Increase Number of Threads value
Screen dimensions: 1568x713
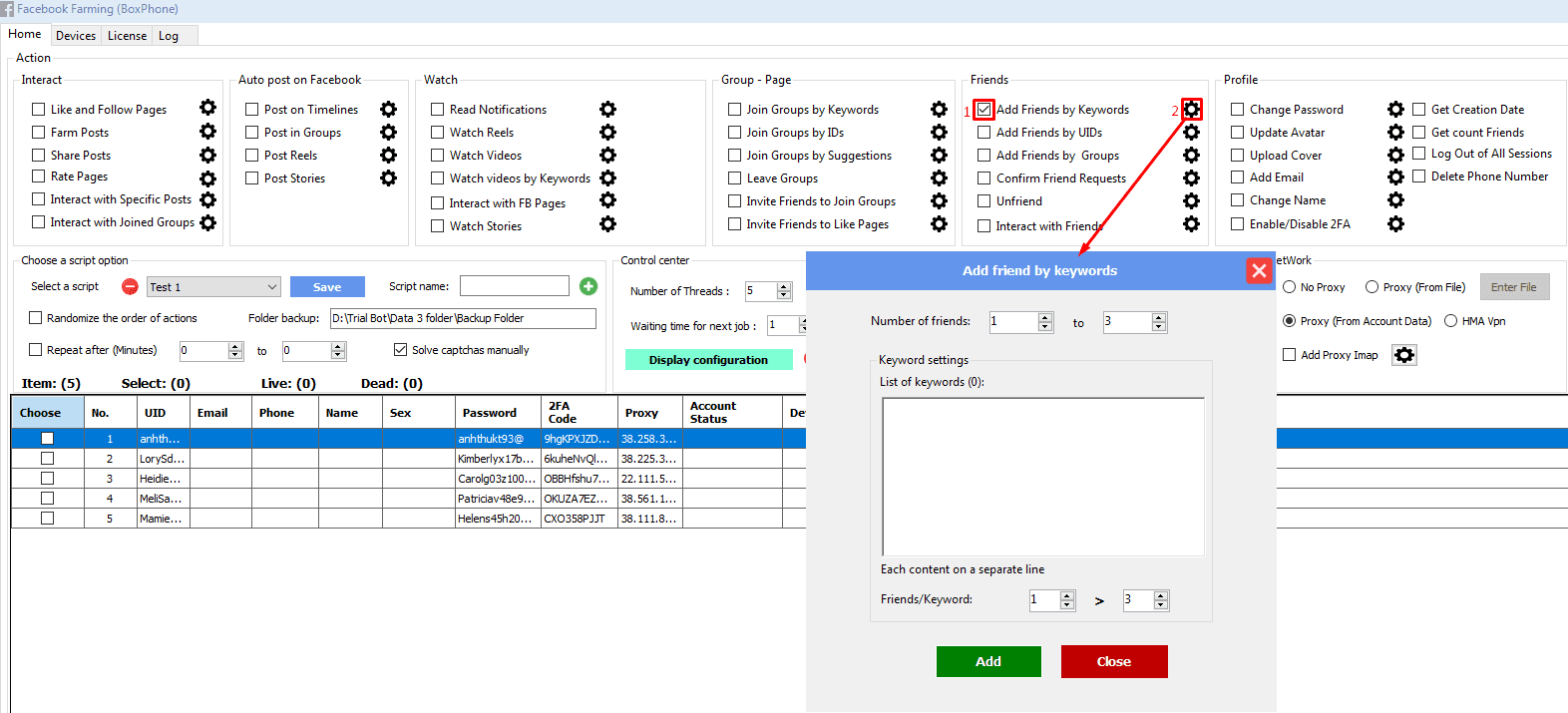coord(784,287)
